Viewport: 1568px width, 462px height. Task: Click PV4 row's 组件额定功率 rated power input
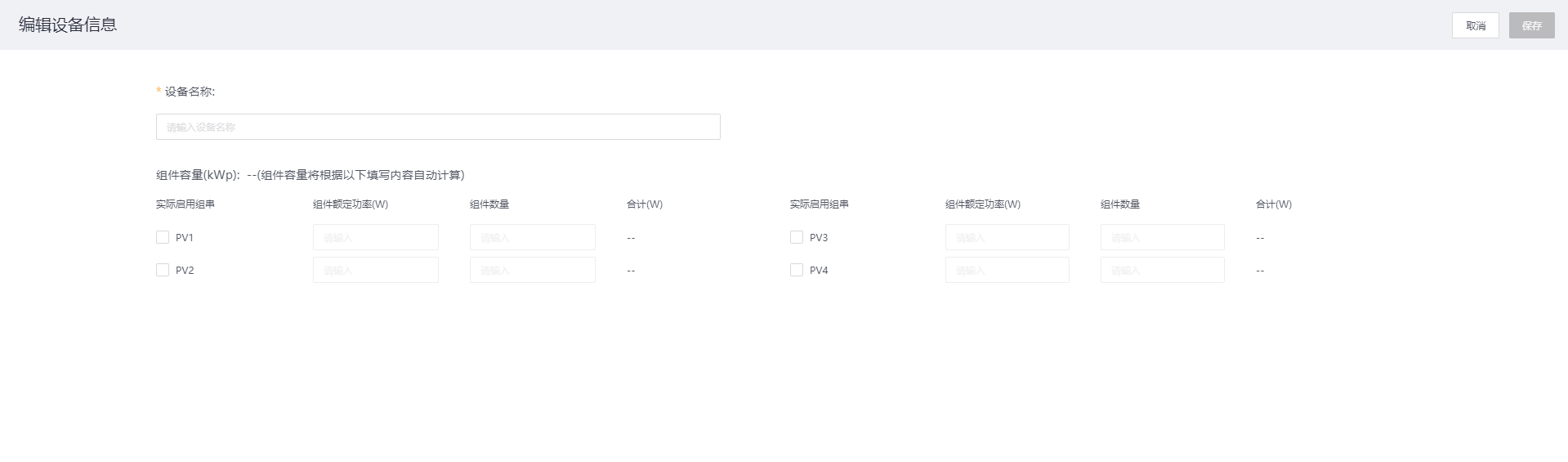pyautogui.click(x=1007, y=270)
